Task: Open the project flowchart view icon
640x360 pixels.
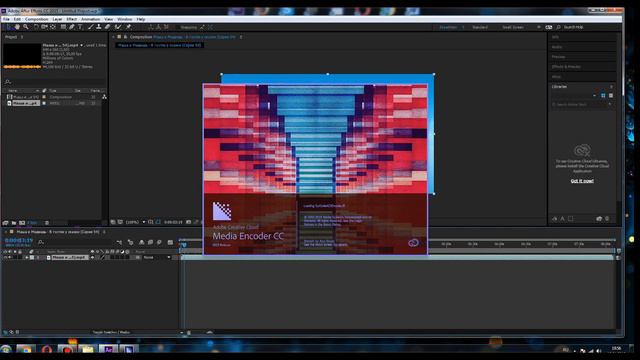Action: 104,97
